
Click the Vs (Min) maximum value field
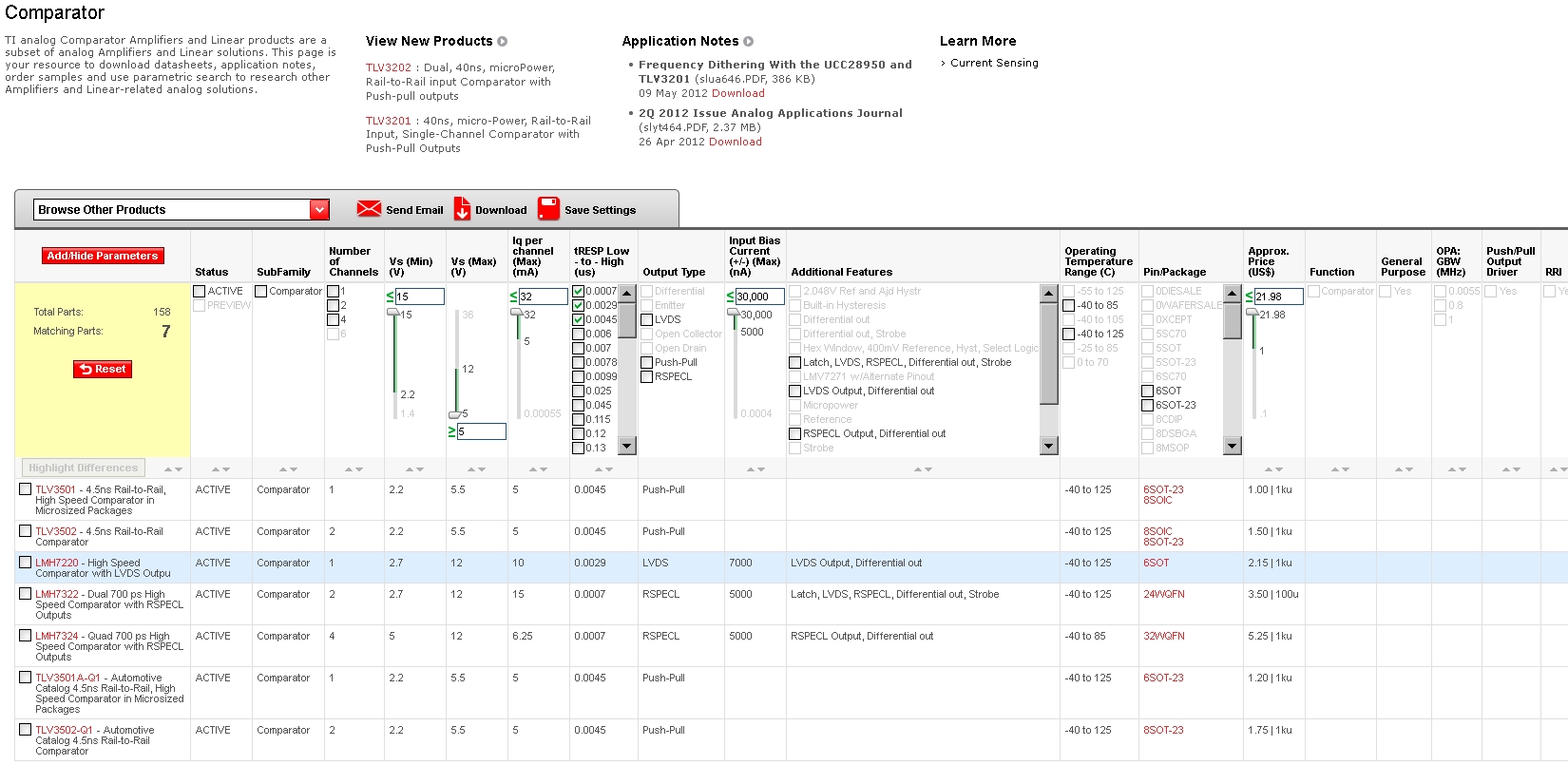[419, 296]
